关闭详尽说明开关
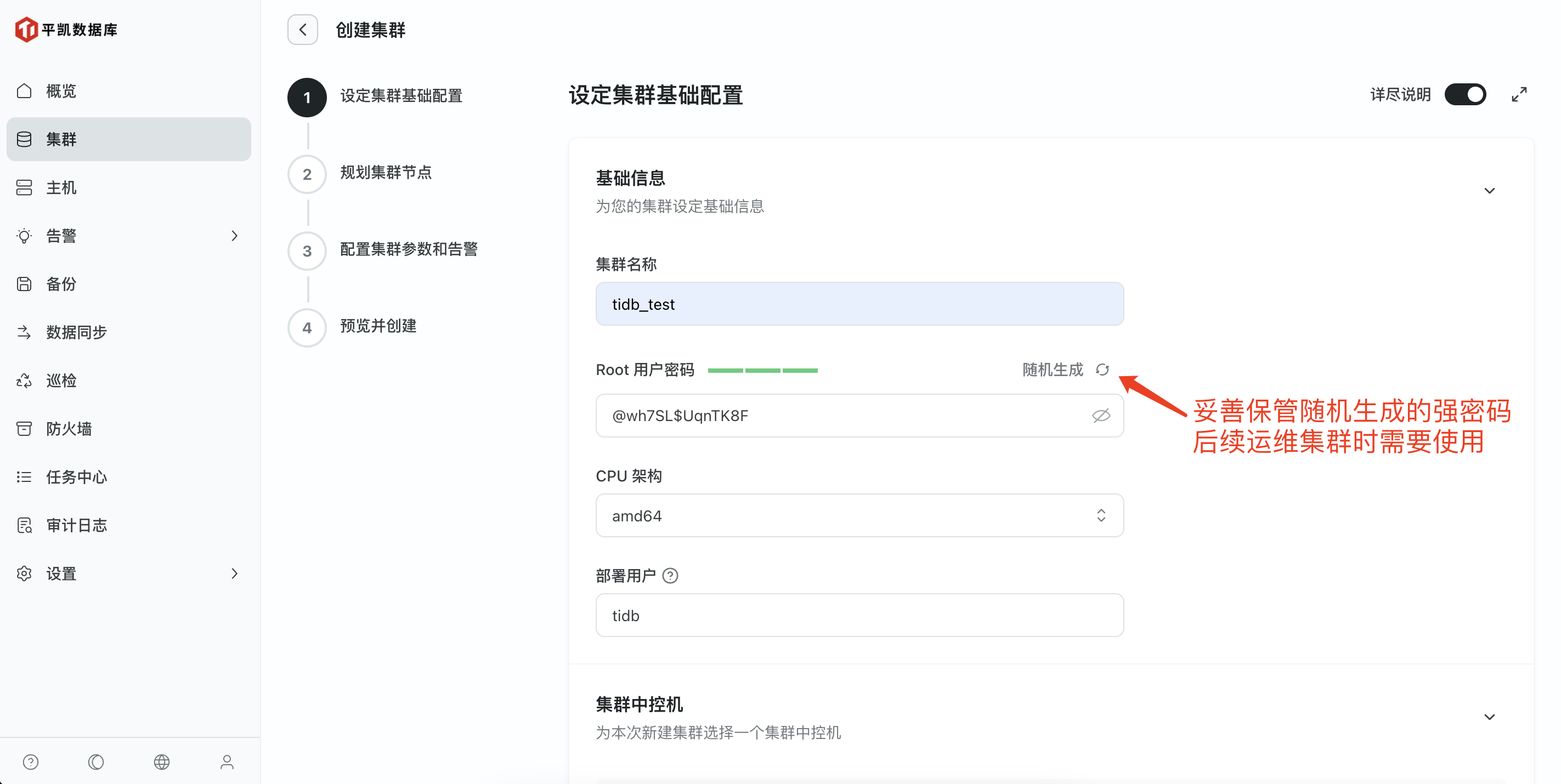The width and height of the screenshot is (1561, 784). coord(1466,94)
